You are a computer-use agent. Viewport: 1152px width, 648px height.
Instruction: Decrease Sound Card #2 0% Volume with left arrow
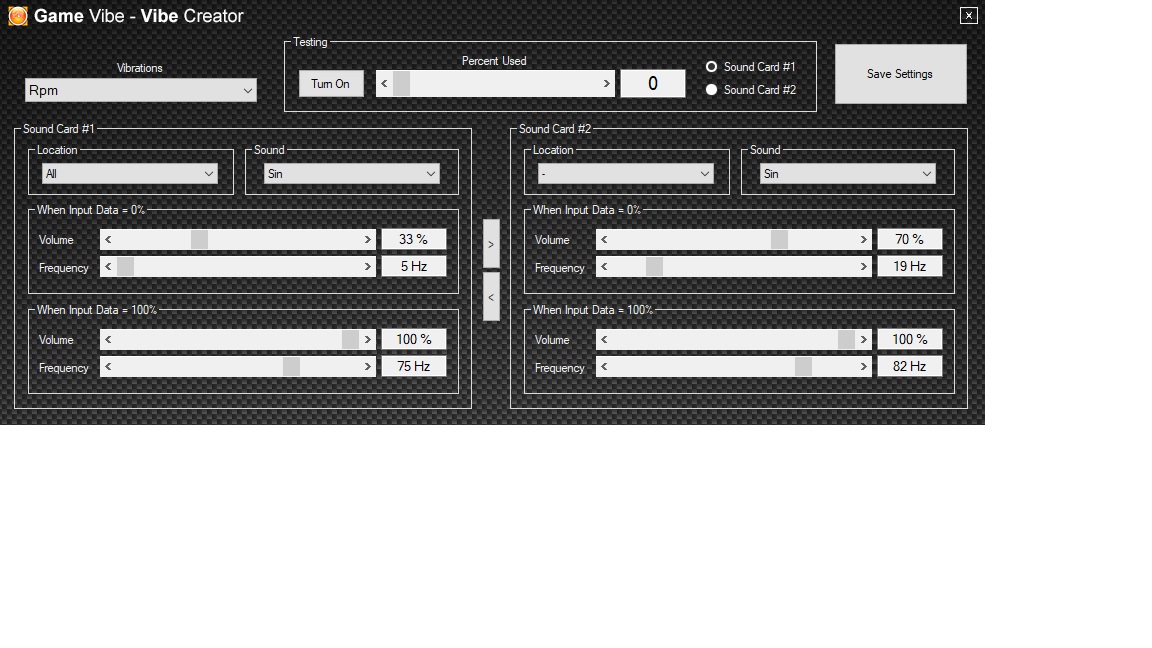point(604,240)
